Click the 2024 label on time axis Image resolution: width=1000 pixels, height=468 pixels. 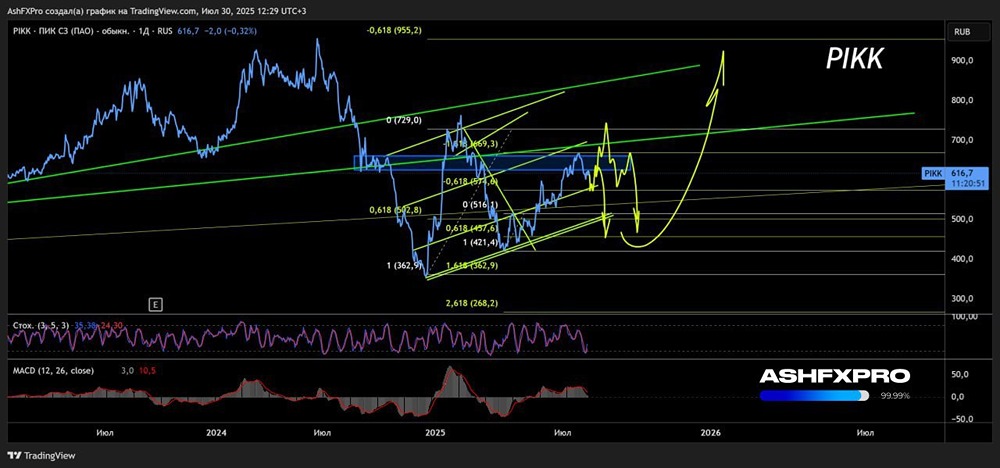pos(217,432)
